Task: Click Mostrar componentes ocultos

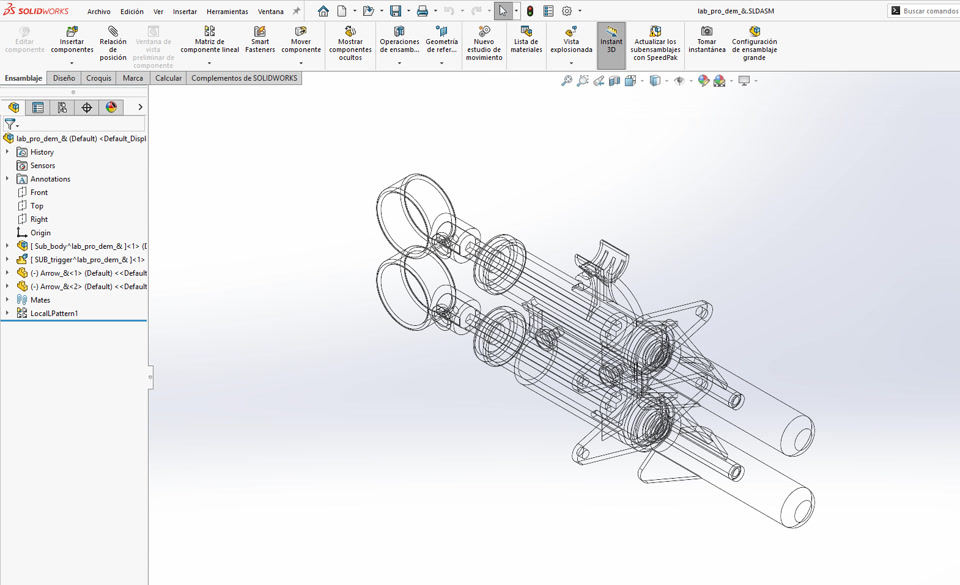Action: pyautogui.click(x=350, y=43)
